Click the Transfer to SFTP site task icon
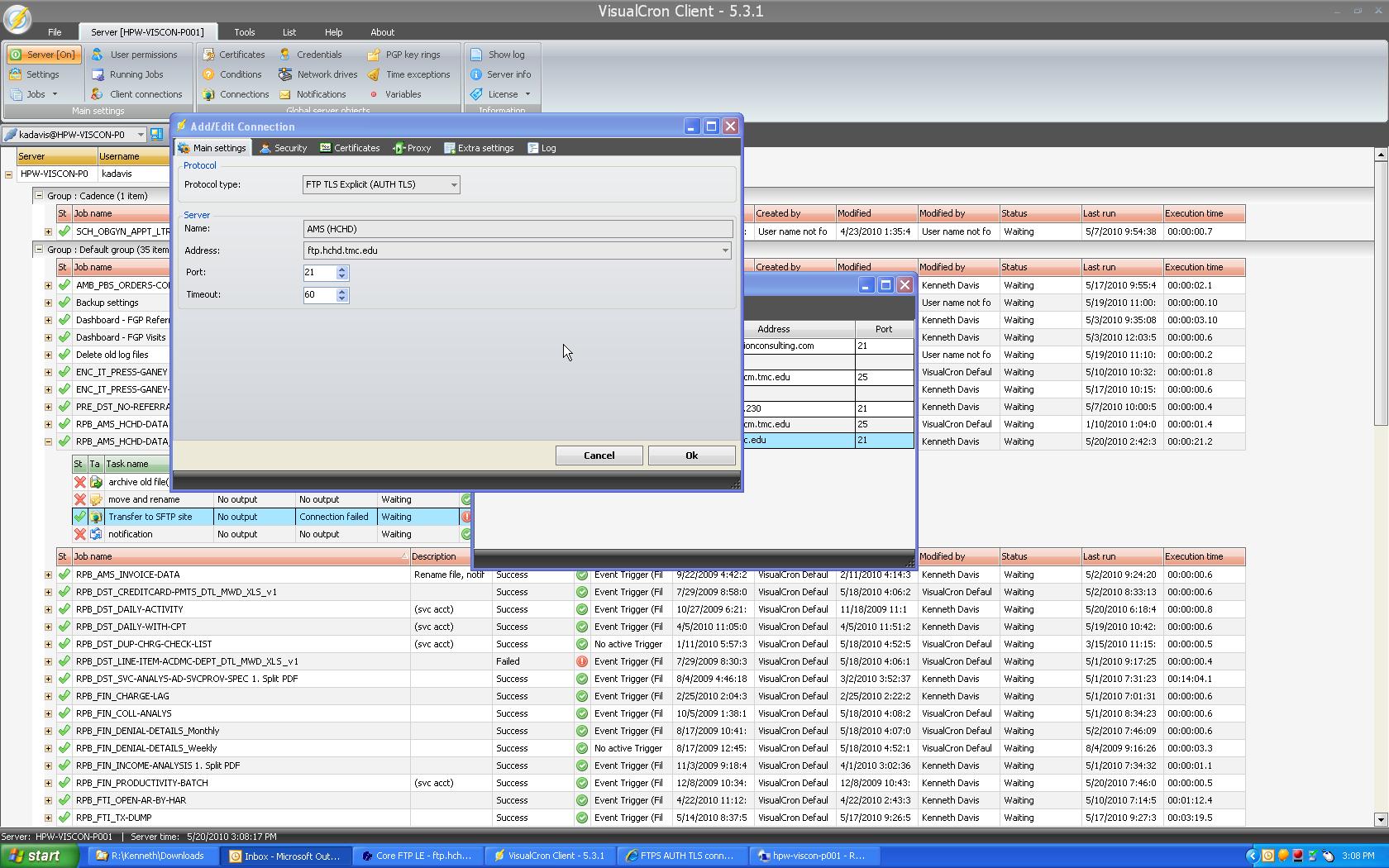This screenshot has height=868, width=1389. (96, 517)
